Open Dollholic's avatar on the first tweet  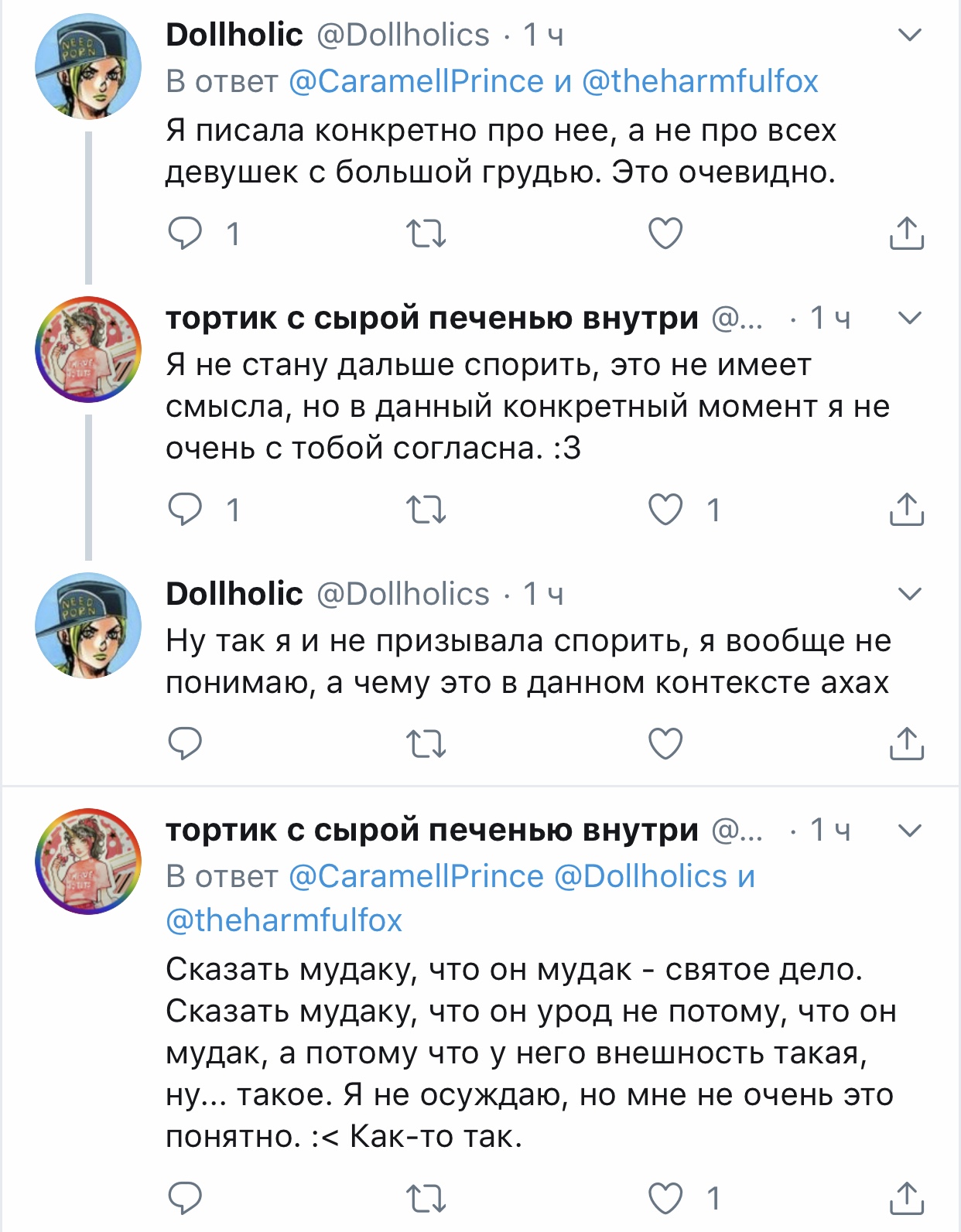coord(88,67)
